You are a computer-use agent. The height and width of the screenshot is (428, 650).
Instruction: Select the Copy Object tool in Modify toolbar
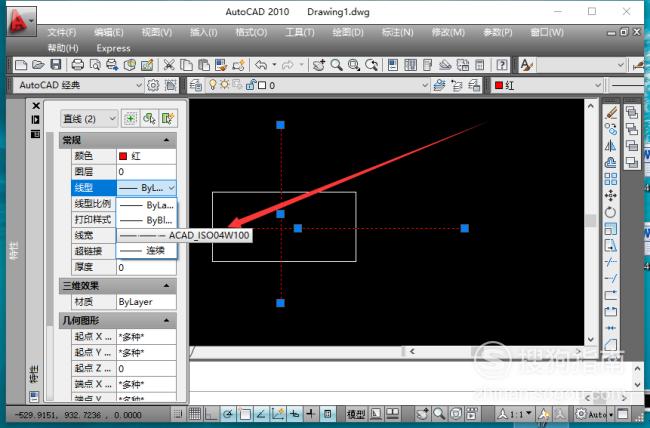(x=611, y=129)
